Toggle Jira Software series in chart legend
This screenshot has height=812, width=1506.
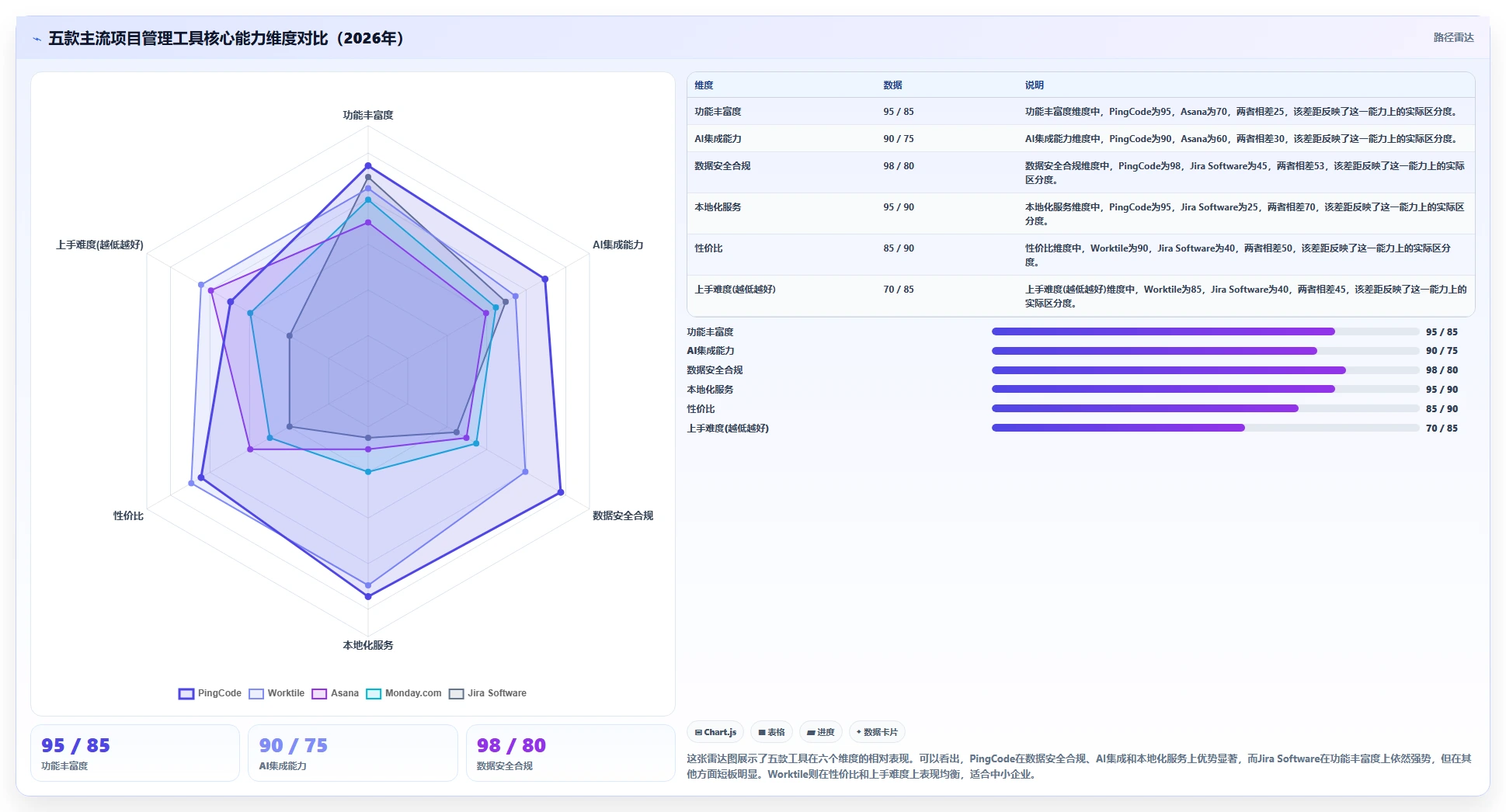487,693
